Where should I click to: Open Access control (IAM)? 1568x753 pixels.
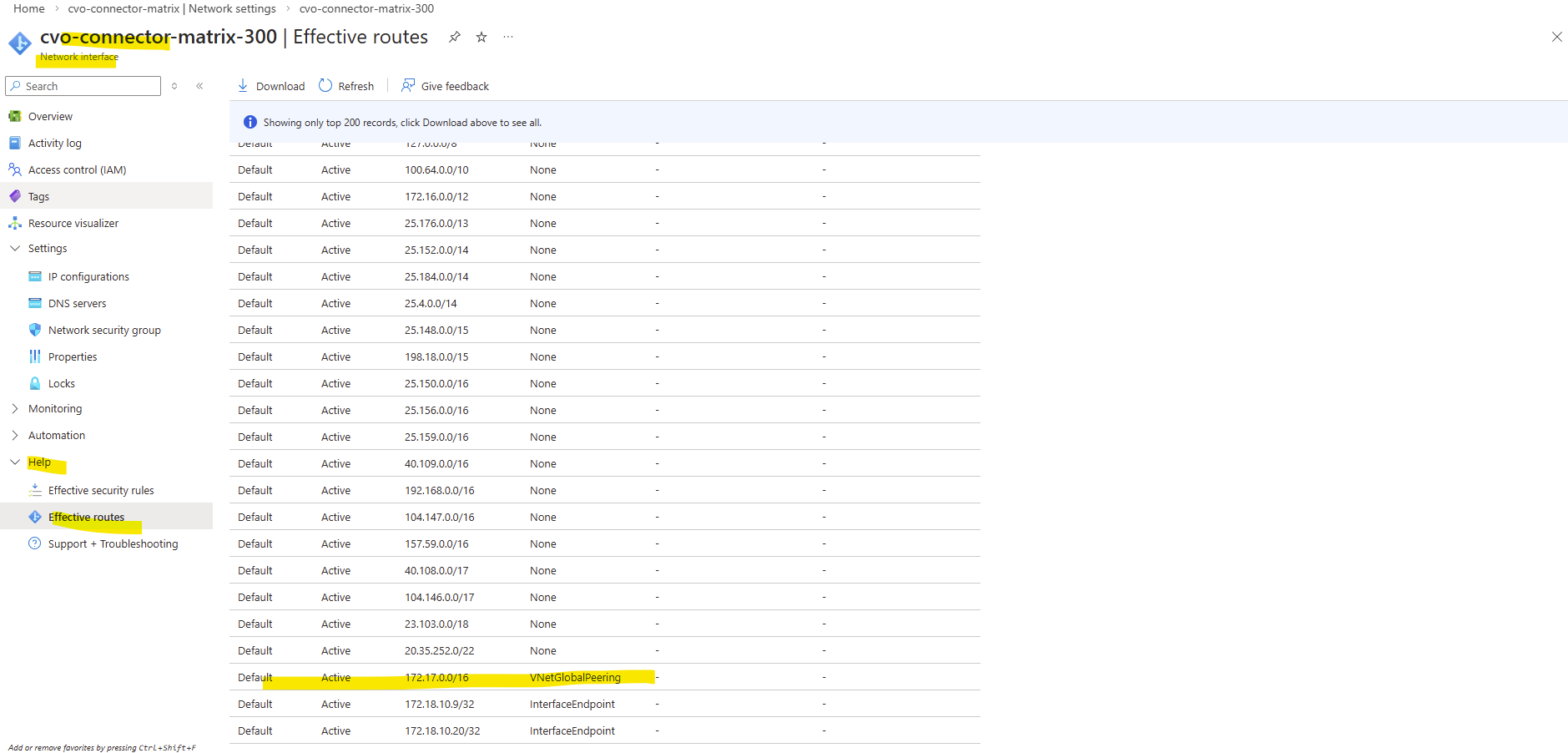pos(77,169)
